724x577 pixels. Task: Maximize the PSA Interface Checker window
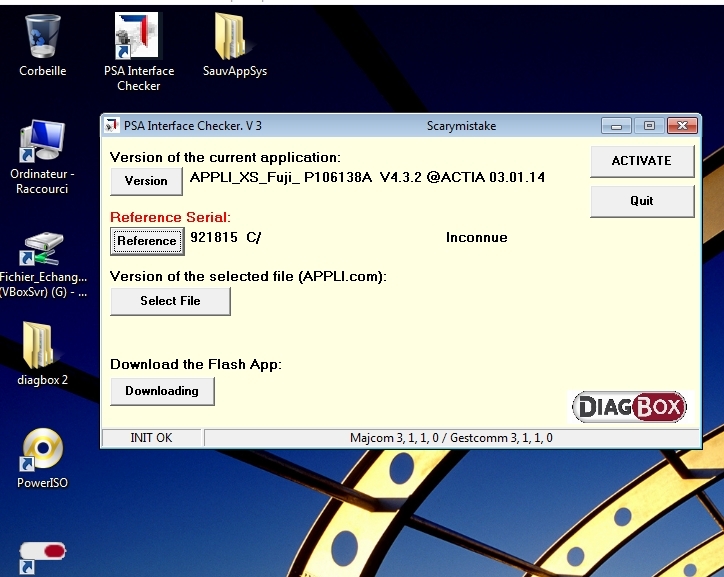click(649, 126)
